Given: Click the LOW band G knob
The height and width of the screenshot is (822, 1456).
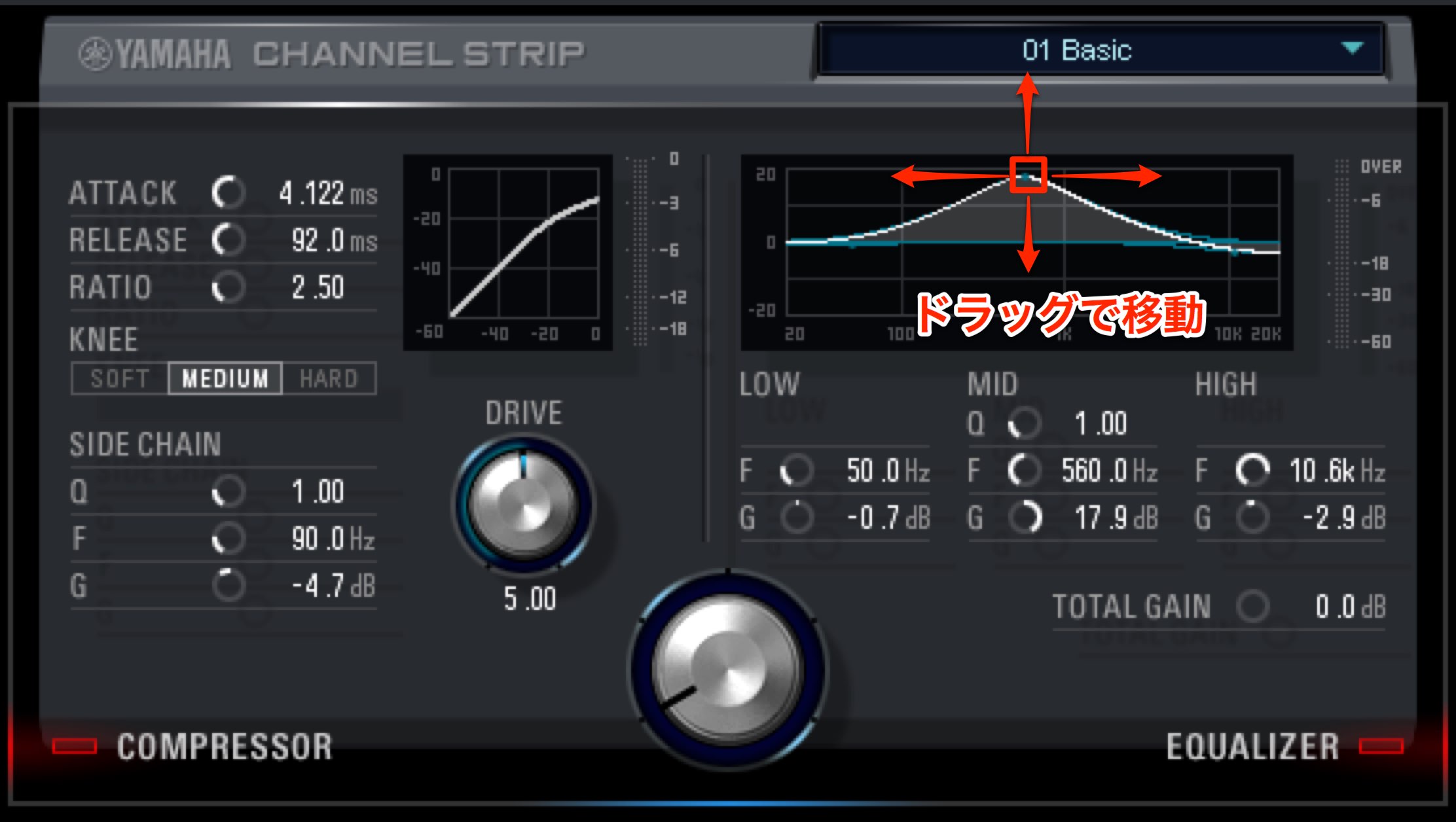Looking at the screenshot, I should (797, 518).
